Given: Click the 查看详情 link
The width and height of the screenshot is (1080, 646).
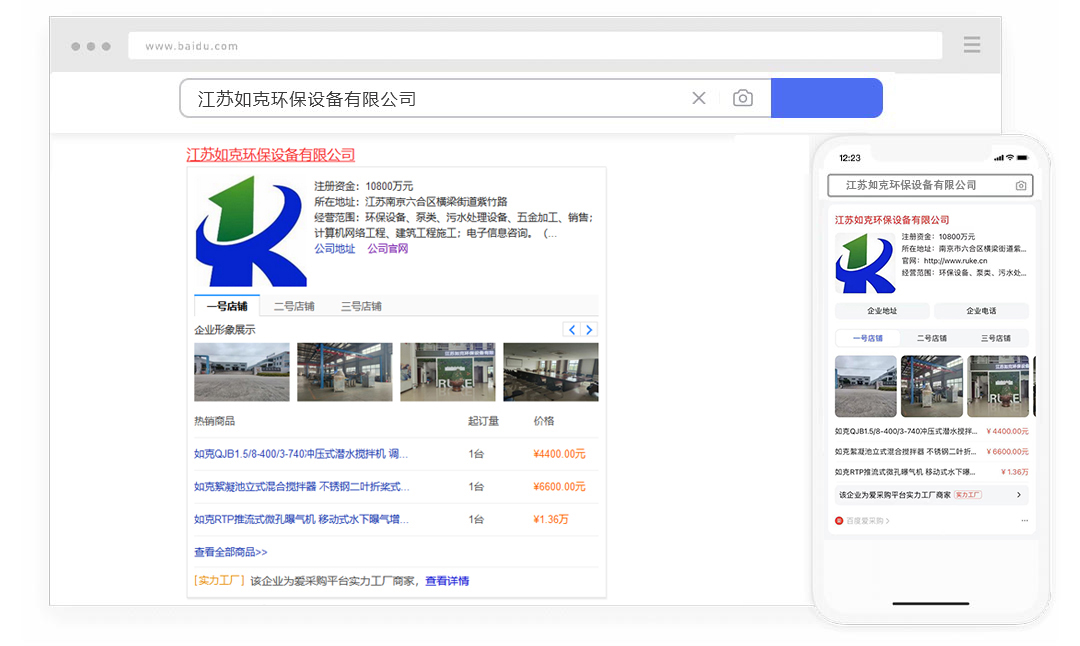Looking at the screenshot, I should [x=447, y=581].
